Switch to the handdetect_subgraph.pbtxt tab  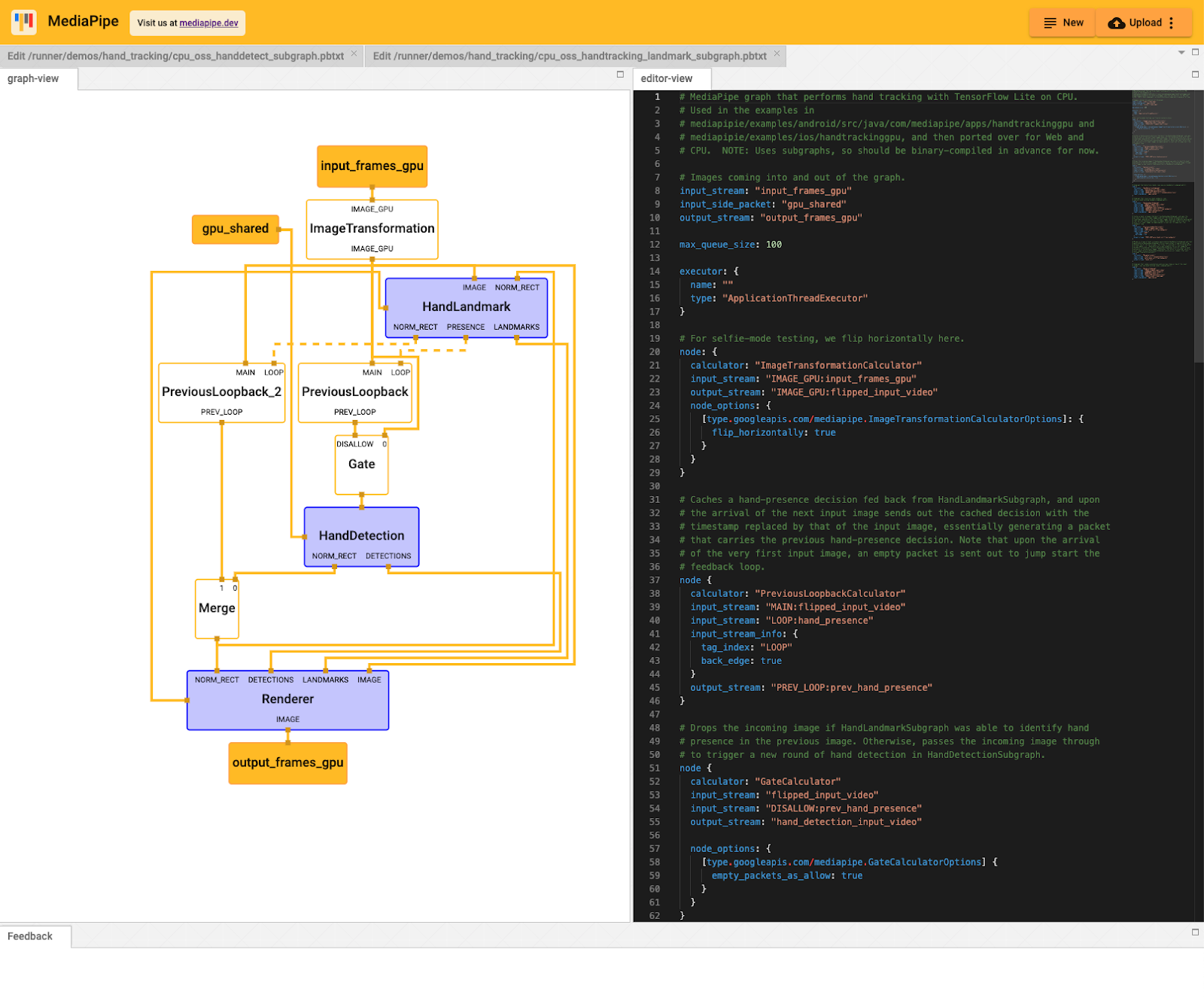[175, 56]
